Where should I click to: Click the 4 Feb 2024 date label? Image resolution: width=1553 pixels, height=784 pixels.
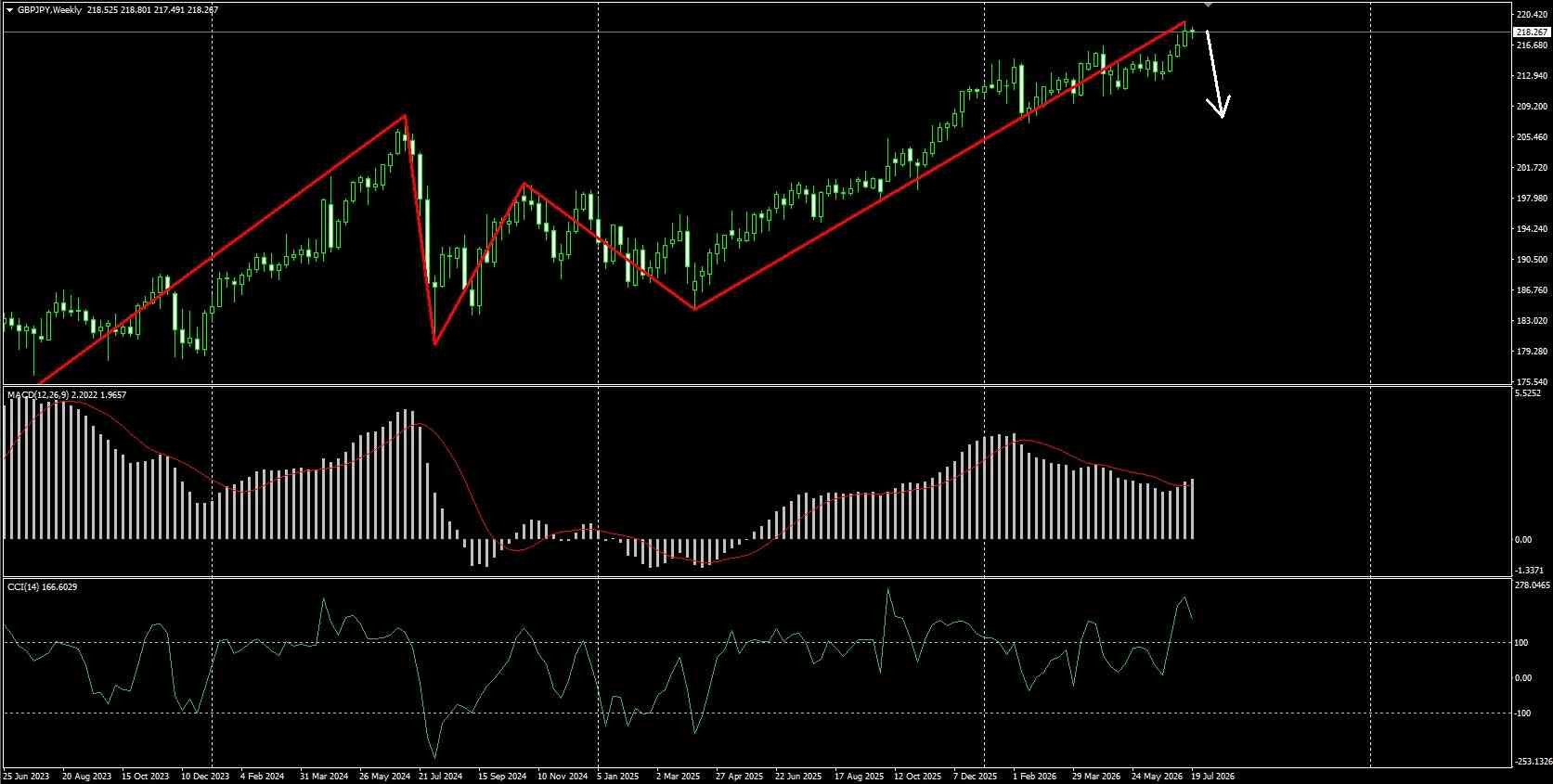click(262, 776)
